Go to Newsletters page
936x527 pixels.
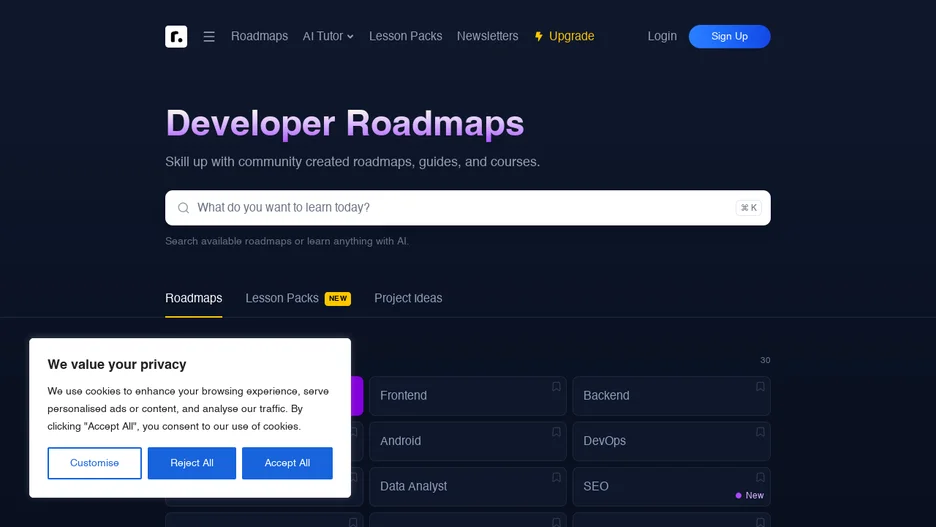(487, 36)
